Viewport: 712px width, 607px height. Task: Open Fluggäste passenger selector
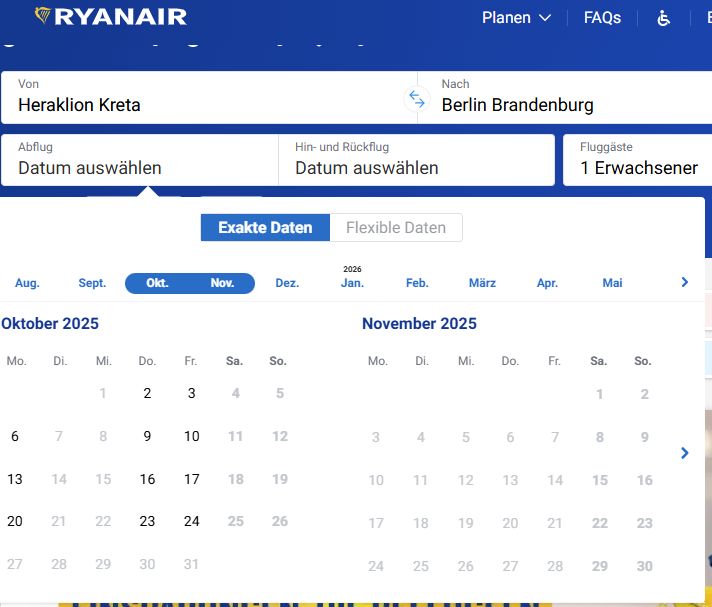coord(638,160)
